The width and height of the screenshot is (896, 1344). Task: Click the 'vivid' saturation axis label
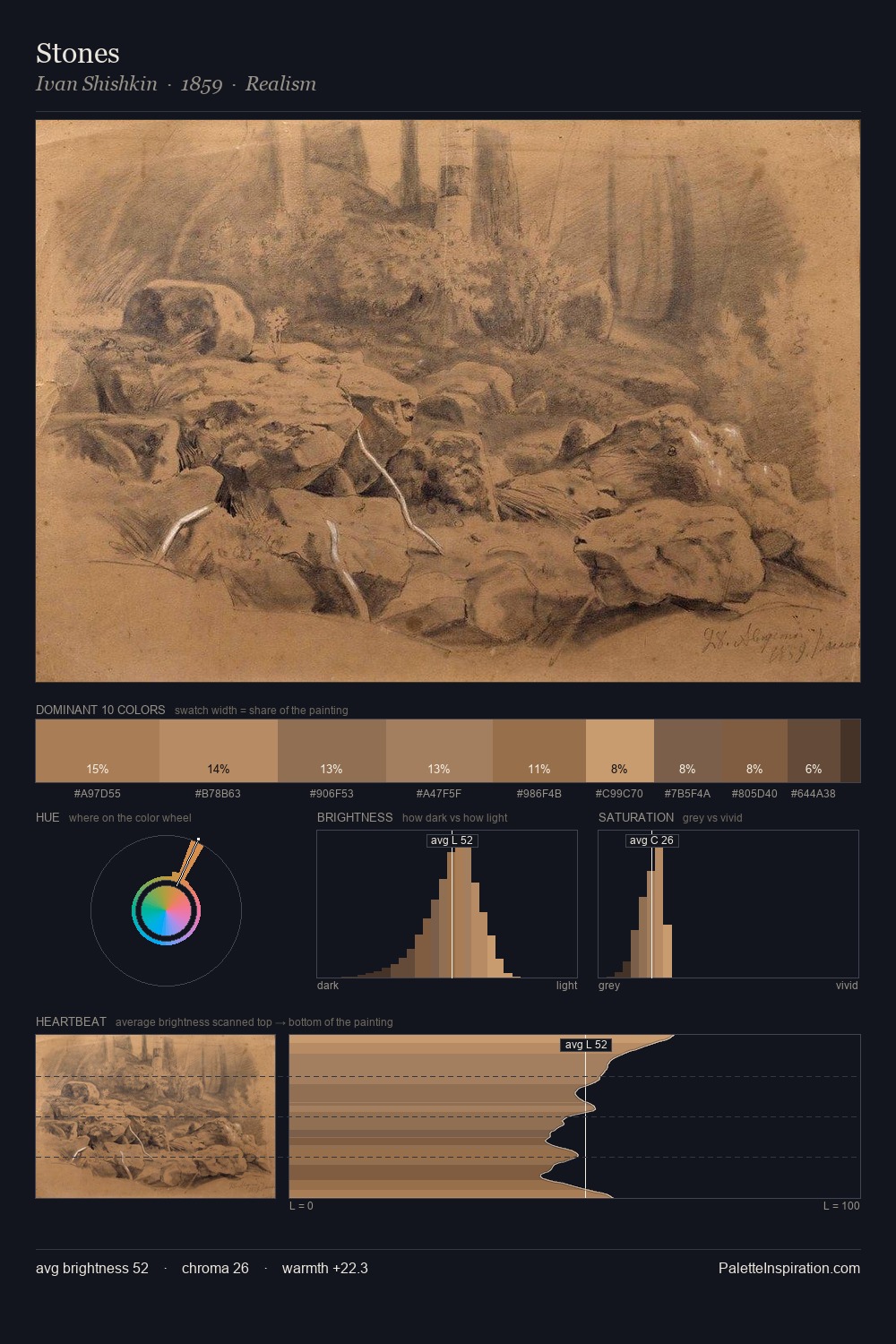pos(847,986)
